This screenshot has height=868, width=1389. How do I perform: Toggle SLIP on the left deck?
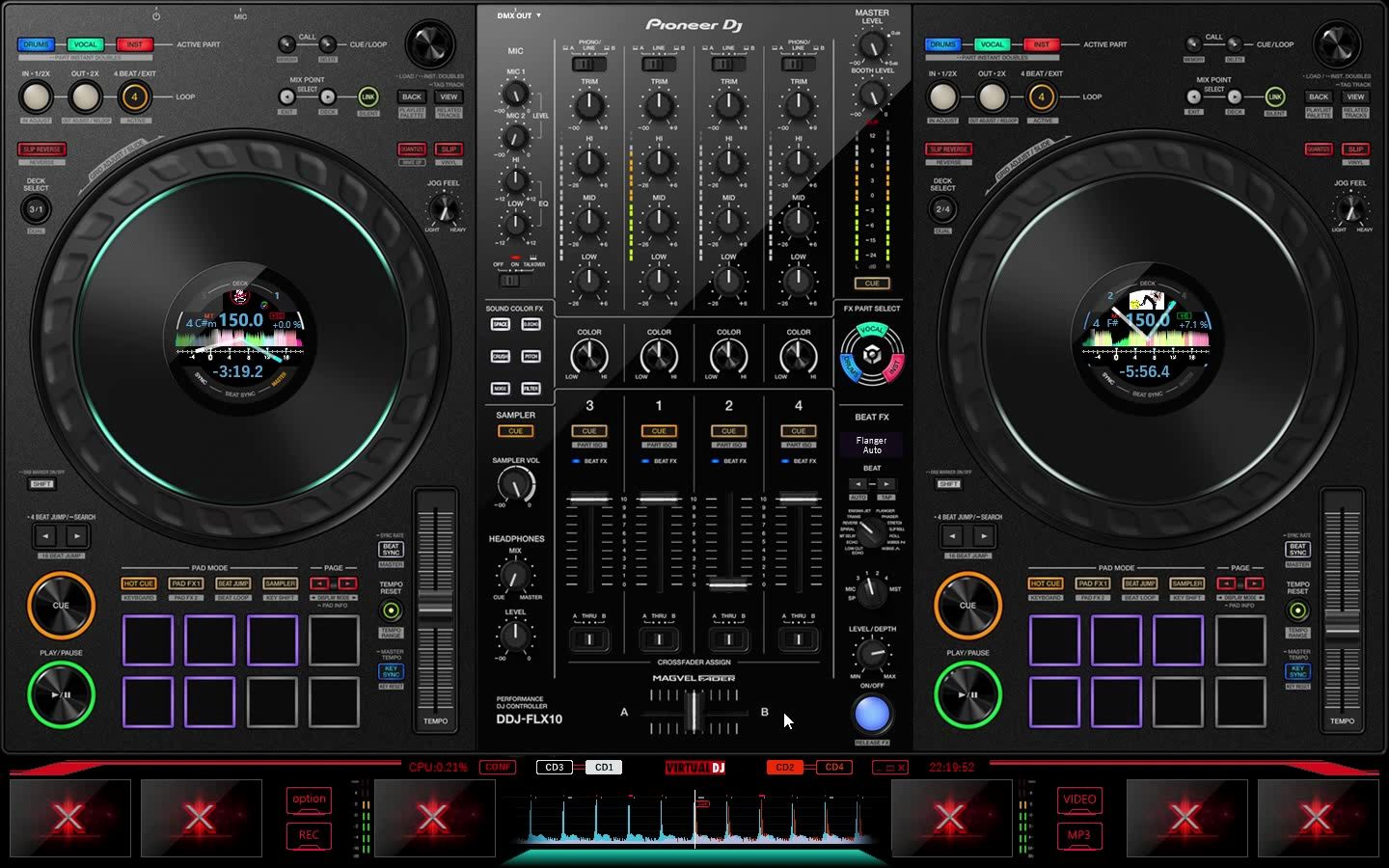(x=449, y=149)
